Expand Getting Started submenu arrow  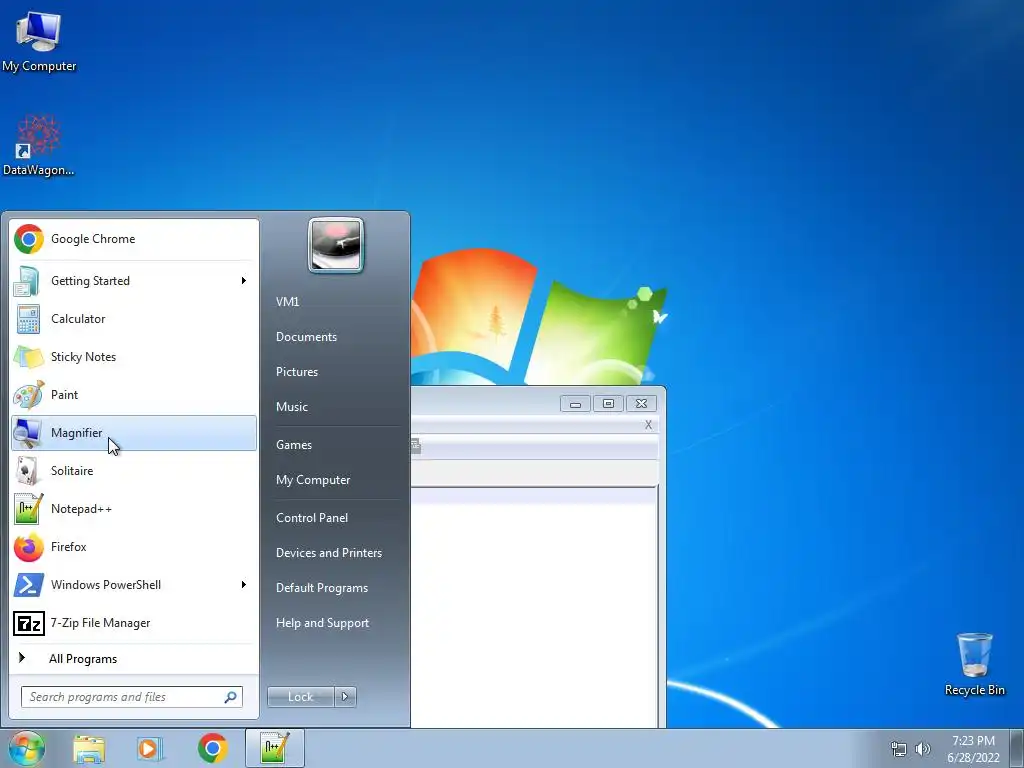tap(244, 281)
